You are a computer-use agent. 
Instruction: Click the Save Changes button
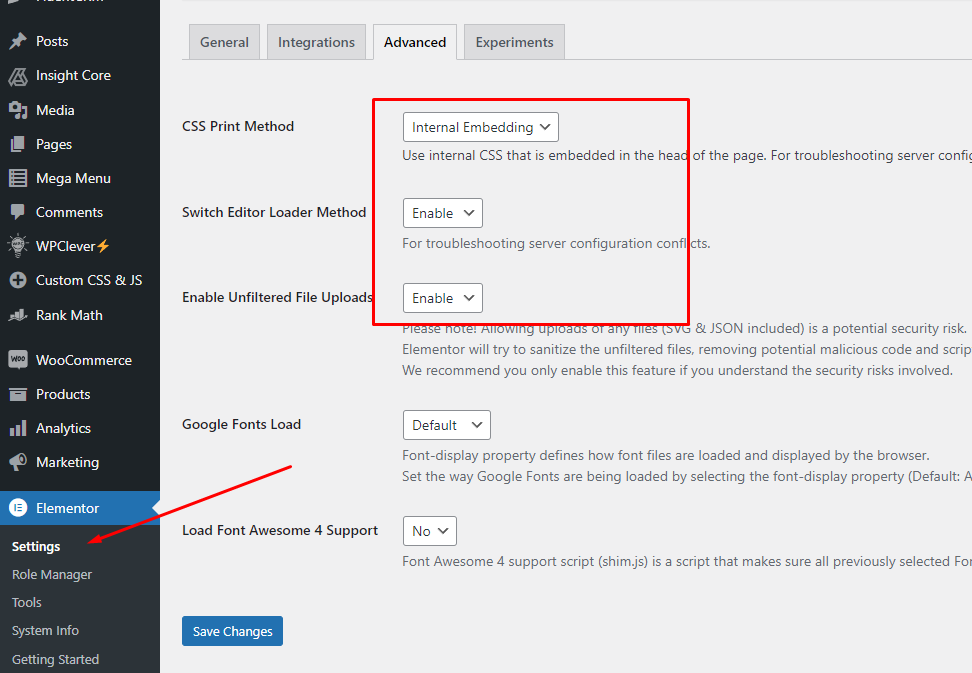(232, 631)
